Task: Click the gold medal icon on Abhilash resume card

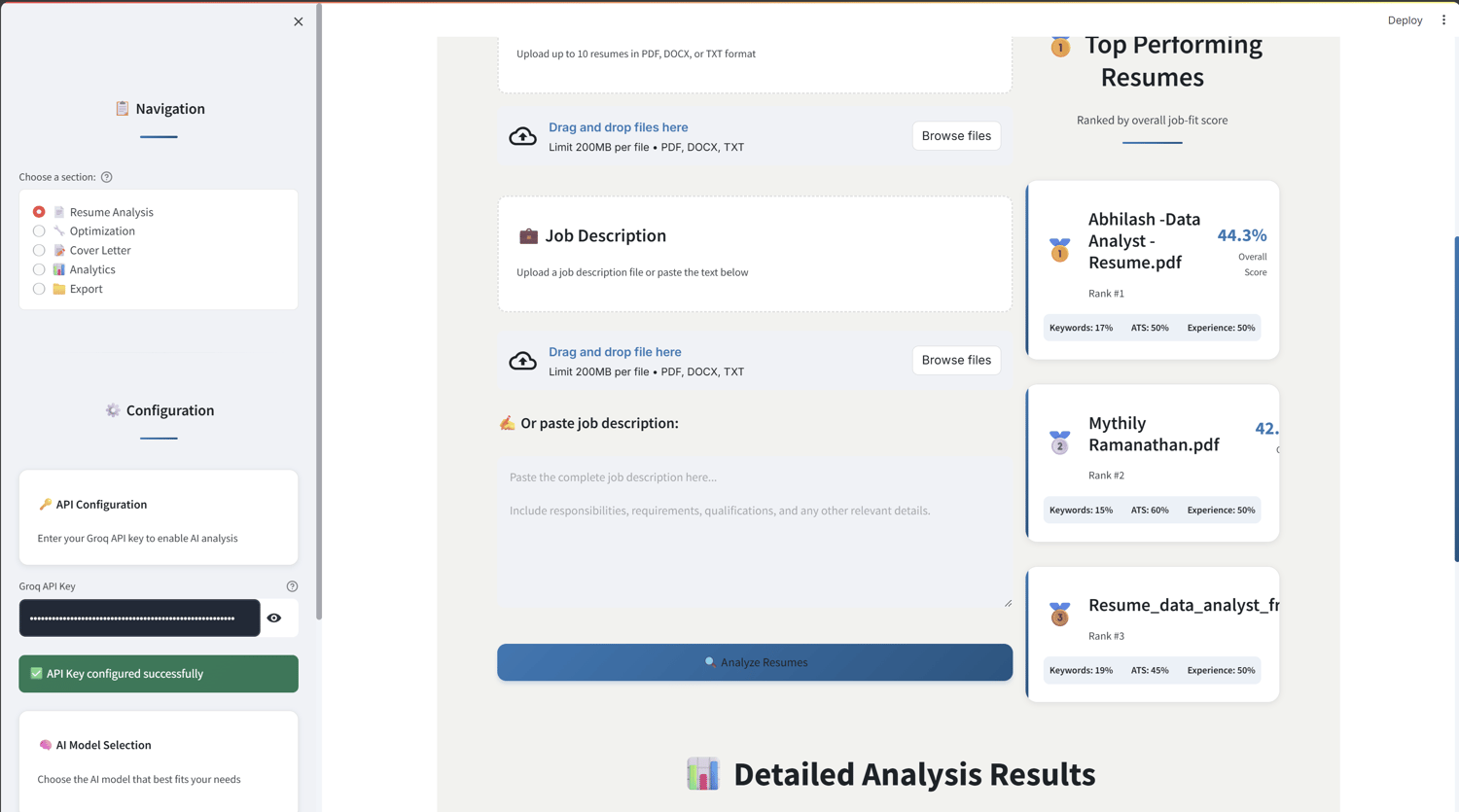Action: coord(1059,250)
